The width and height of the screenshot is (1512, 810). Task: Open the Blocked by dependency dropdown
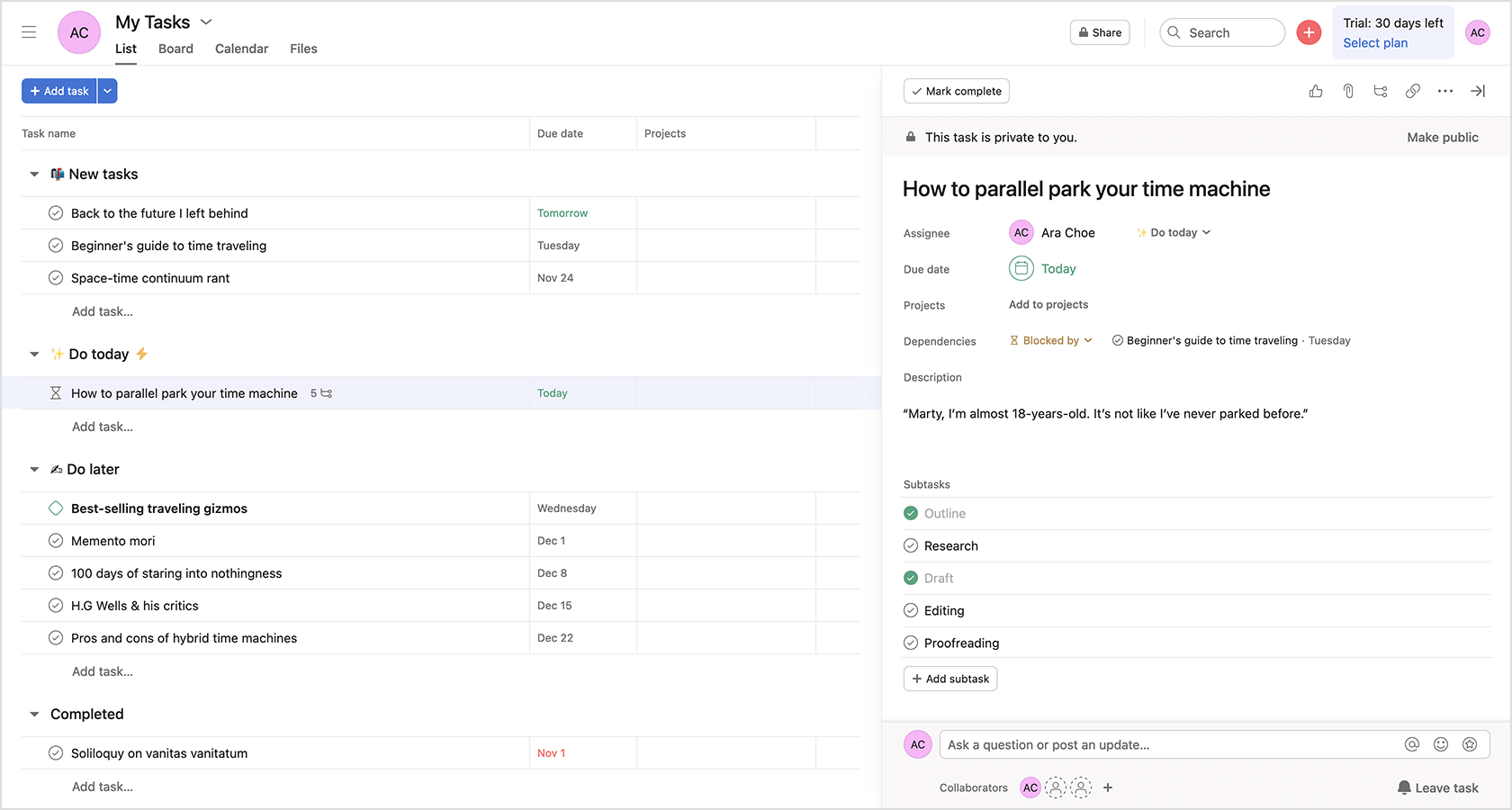coord(1051,341)
